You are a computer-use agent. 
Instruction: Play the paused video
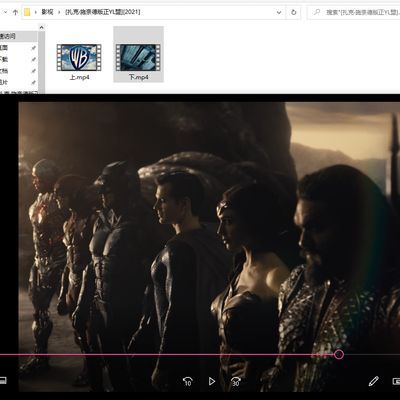212,381
